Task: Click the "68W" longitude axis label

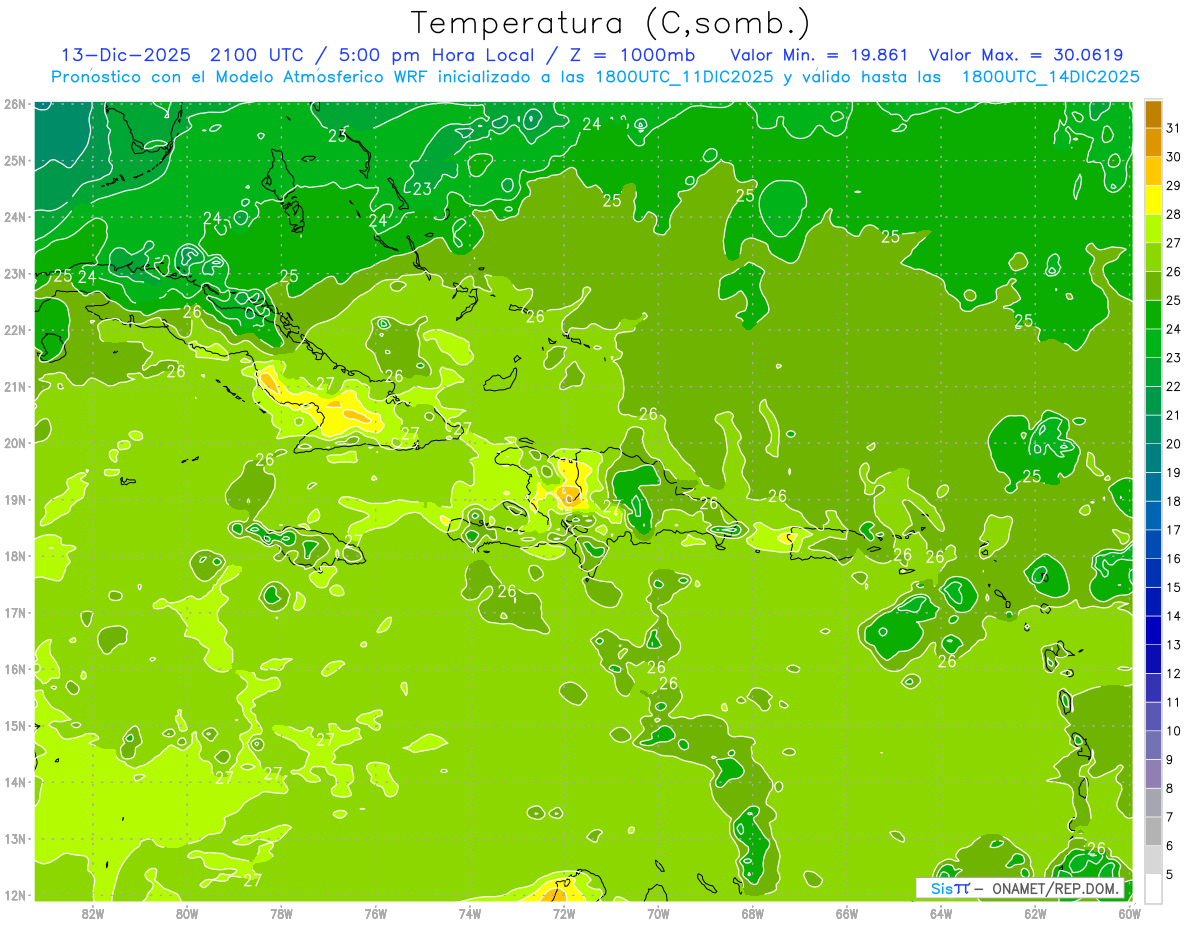Action: click(752, 913)
